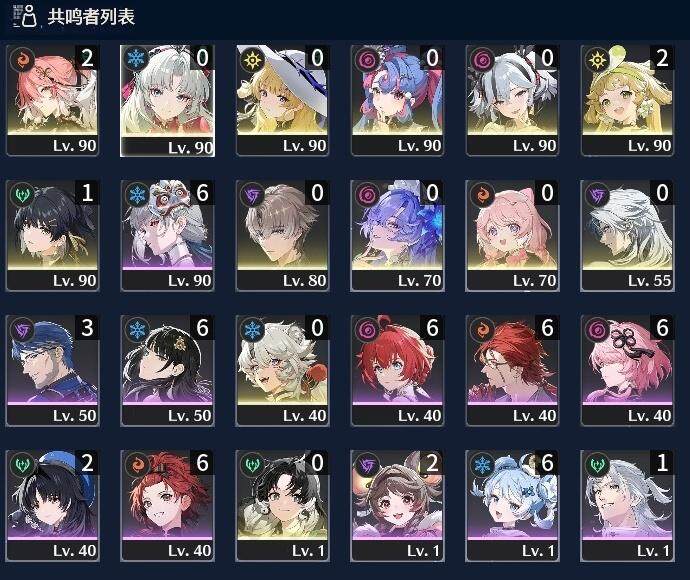
Task: Click the Lv. 55 level label
Action: (649, 280)
